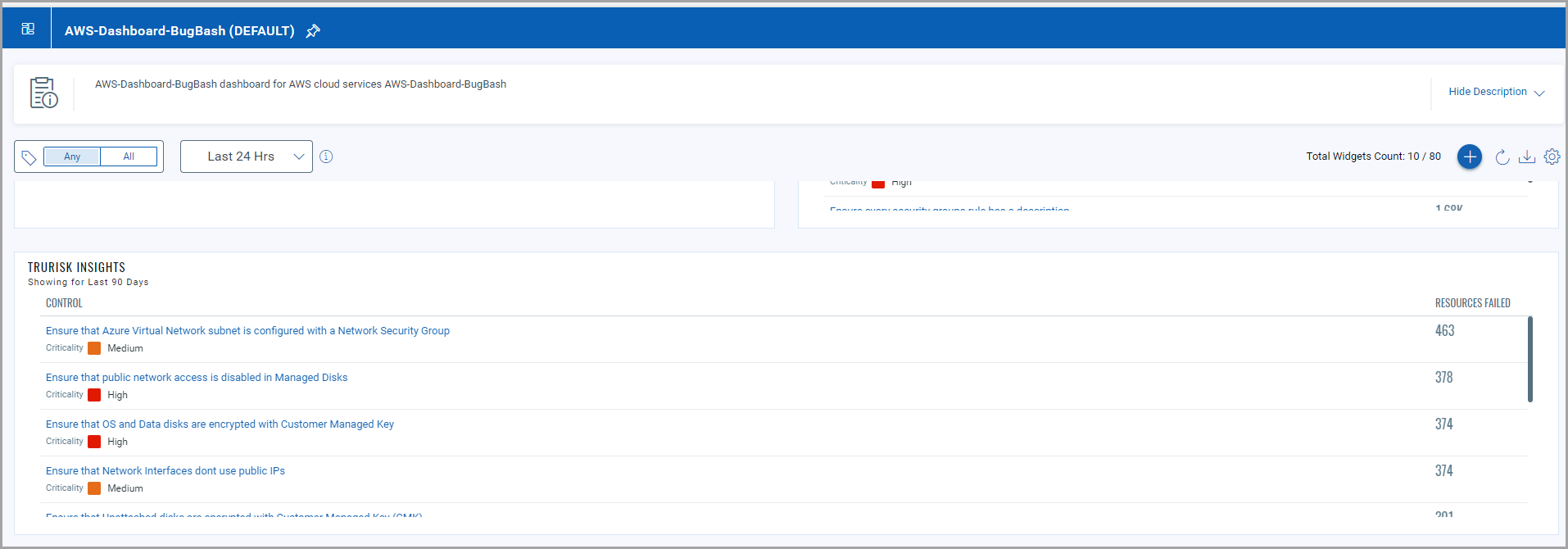This screenshot has width=1568, height=549.
Task: Open Network Interfaces public IPs control
Action: point(165,471)
